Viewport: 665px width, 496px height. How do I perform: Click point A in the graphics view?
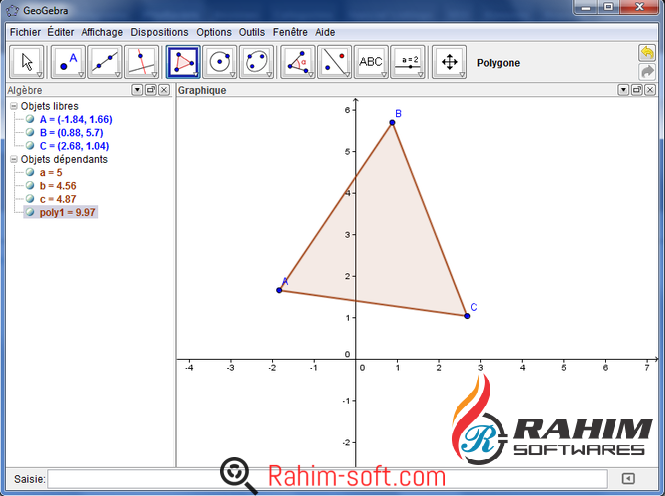[x=279, y=290]
